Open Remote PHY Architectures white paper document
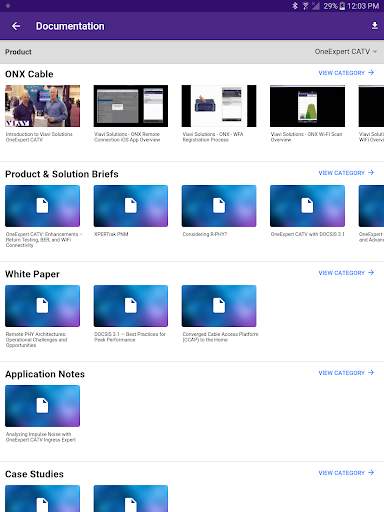 pyautogui.click(x=42, y=306)
